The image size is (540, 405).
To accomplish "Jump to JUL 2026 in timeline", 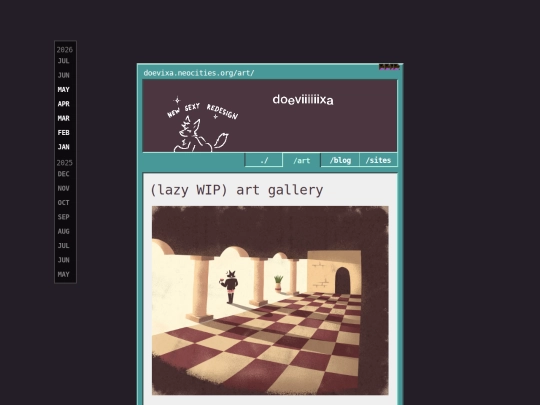I will click(x=64, y=61).
